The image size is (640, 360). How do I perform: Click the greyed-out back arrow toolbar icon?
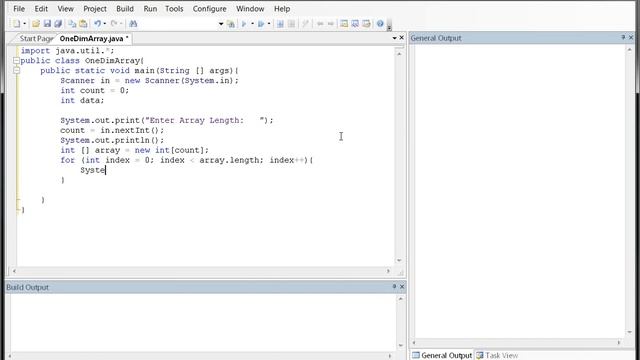coord(320,24)
